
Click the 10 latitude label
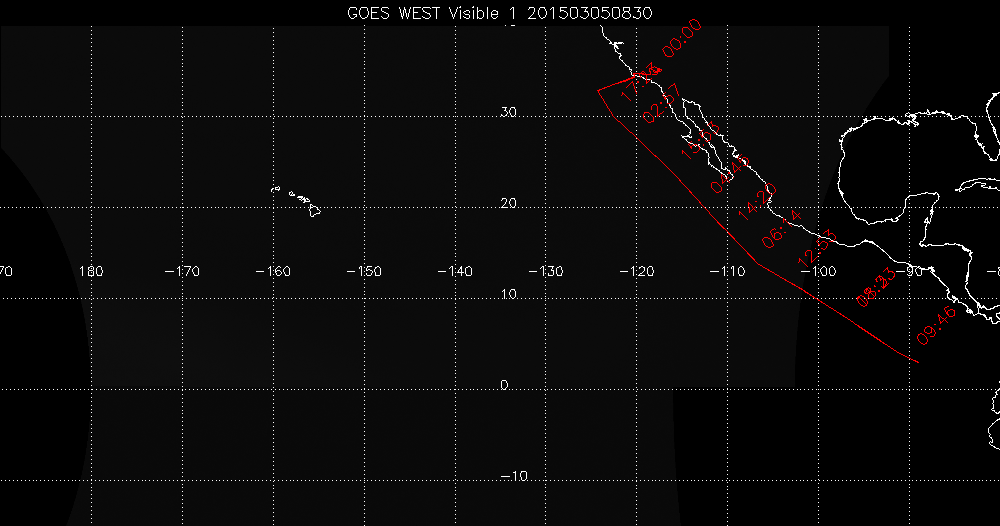(508, 294)
